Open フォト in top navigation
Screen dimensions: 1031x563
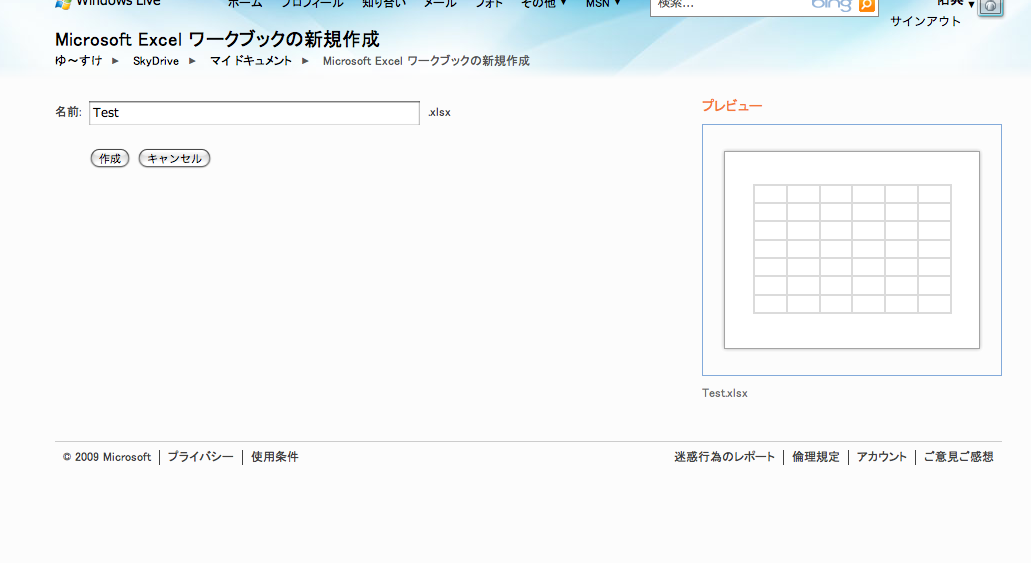489,4
